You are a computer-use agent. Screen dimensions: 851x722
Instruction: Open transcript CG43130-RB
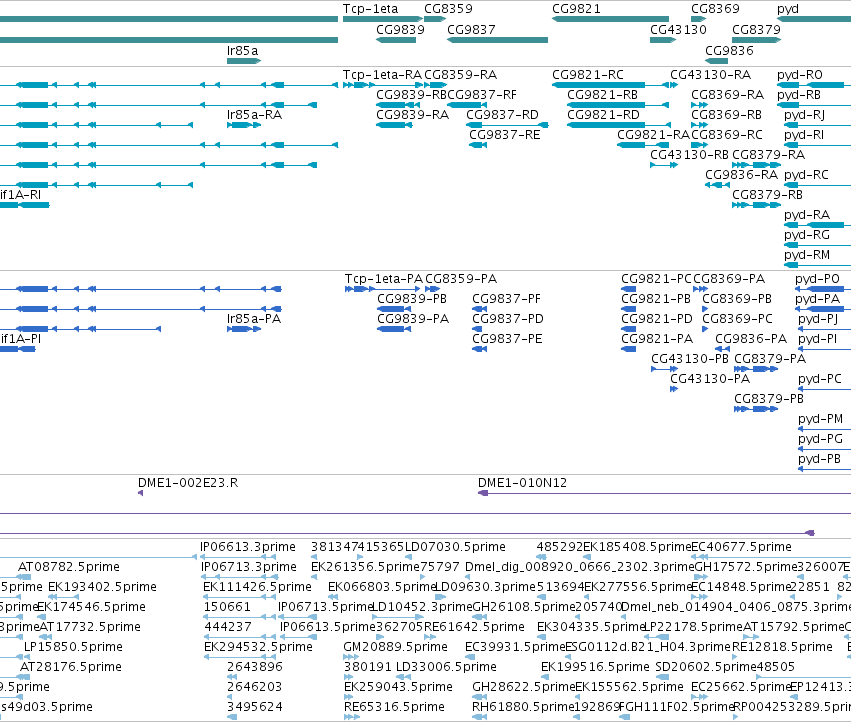pyautogui.click(x=689, y=155)
